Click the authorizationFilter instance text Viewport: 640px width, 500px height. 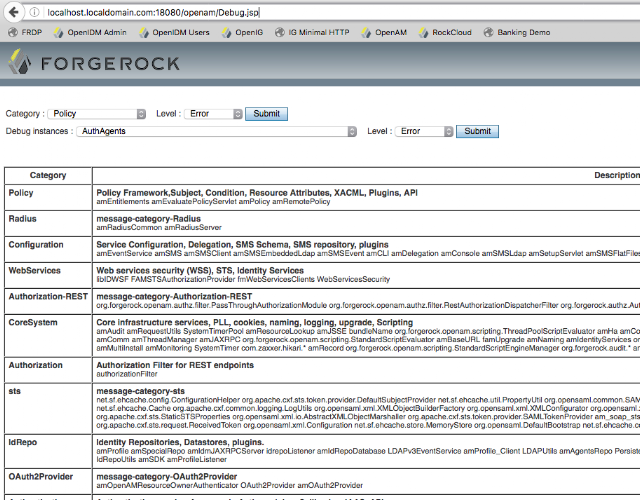click(x=127, y=374)
